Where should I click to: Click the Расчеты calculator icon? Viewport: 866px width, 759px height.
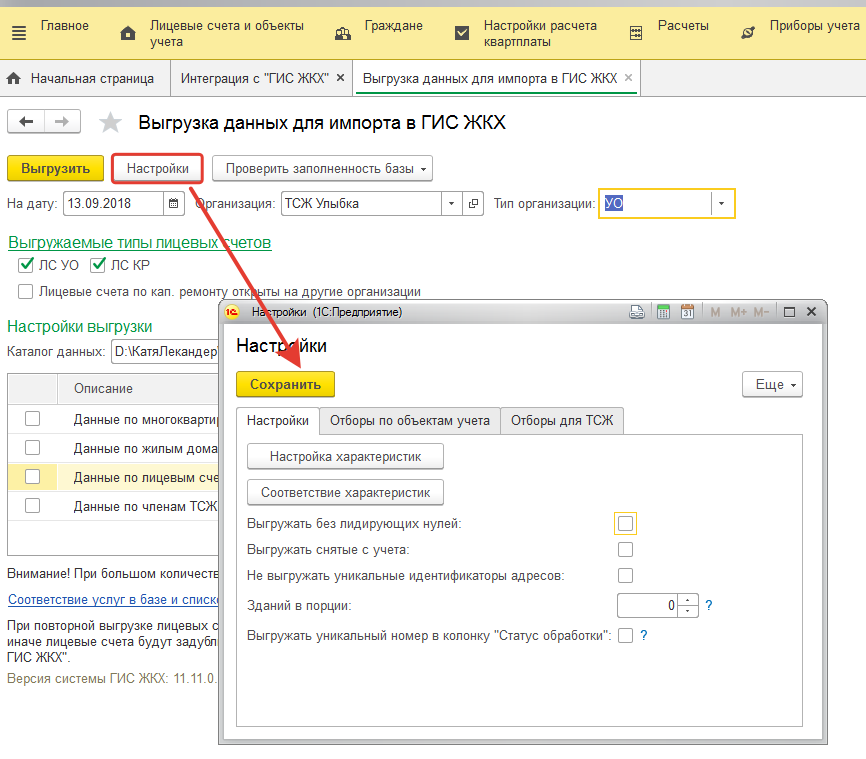point(636,33)
